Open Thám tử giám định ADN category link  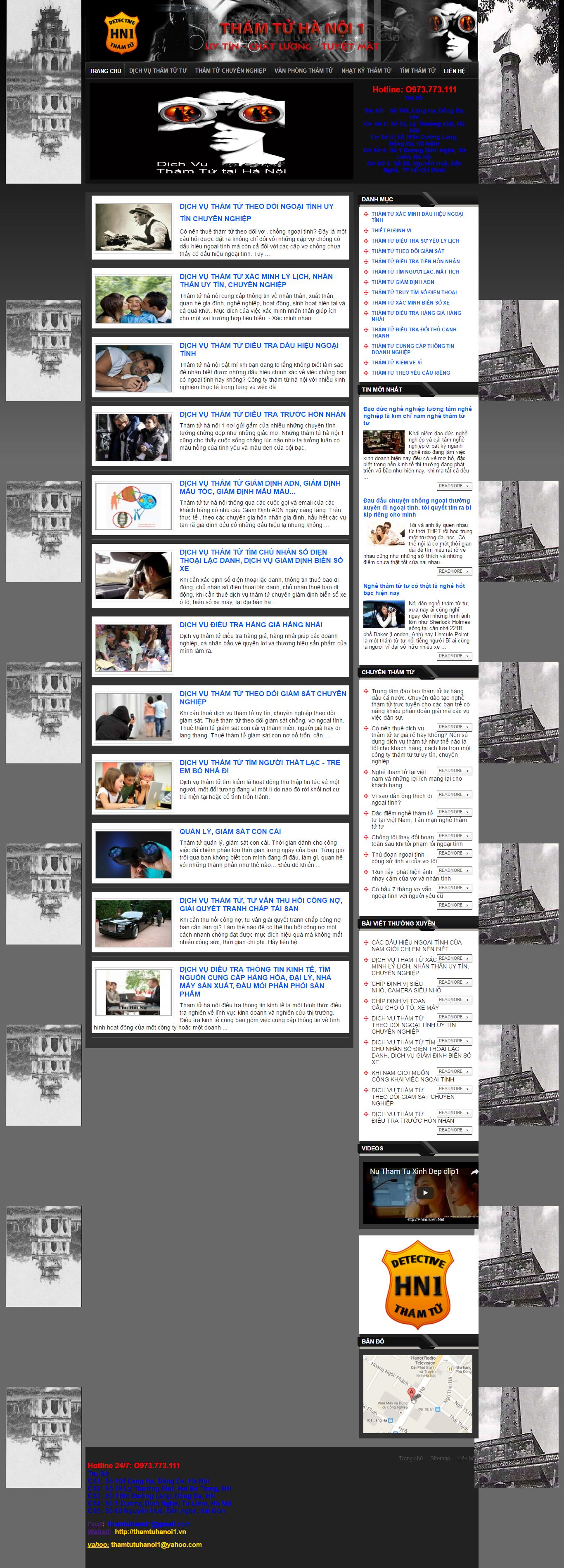pos(403,282)
